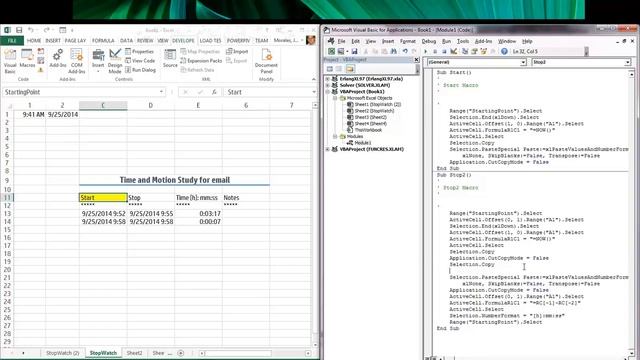Screen dimensions: 640x360
Task: Click View Code icon in Project pane
Action: (330, 69)
